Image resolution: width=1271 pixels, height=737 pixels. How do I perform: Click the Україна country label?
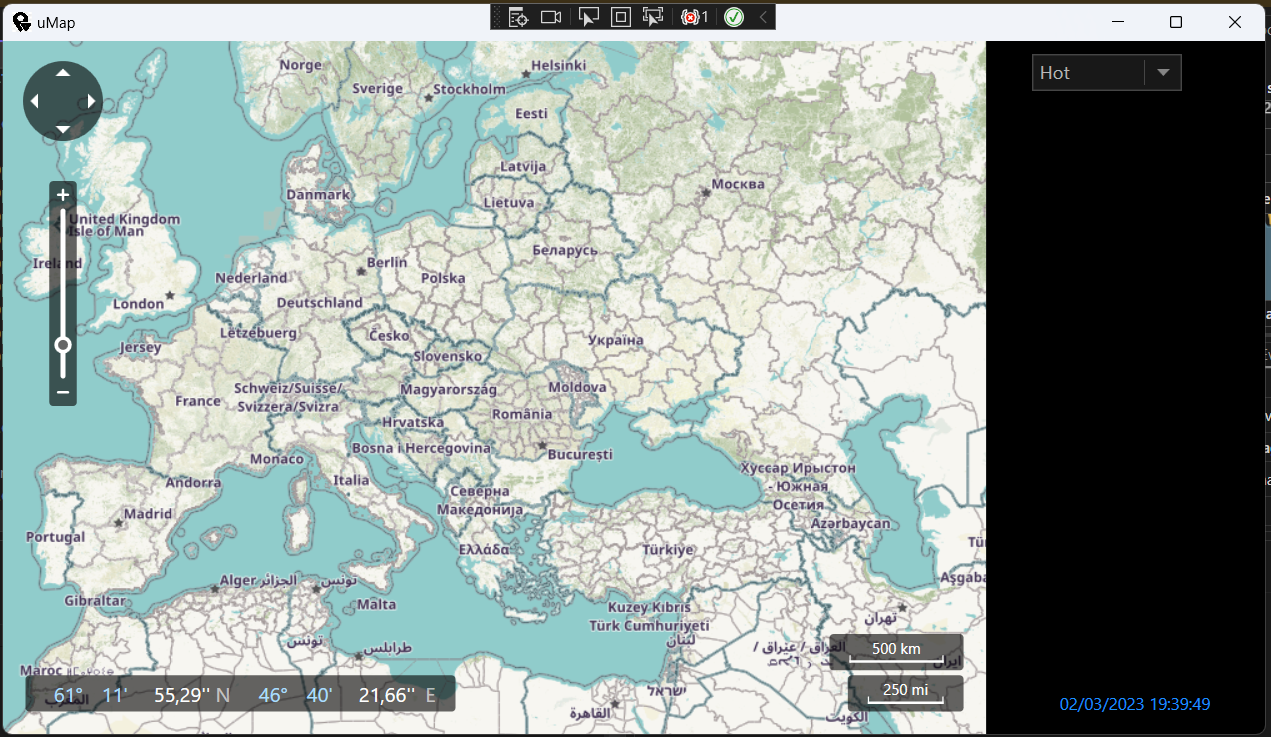[616, 340]
